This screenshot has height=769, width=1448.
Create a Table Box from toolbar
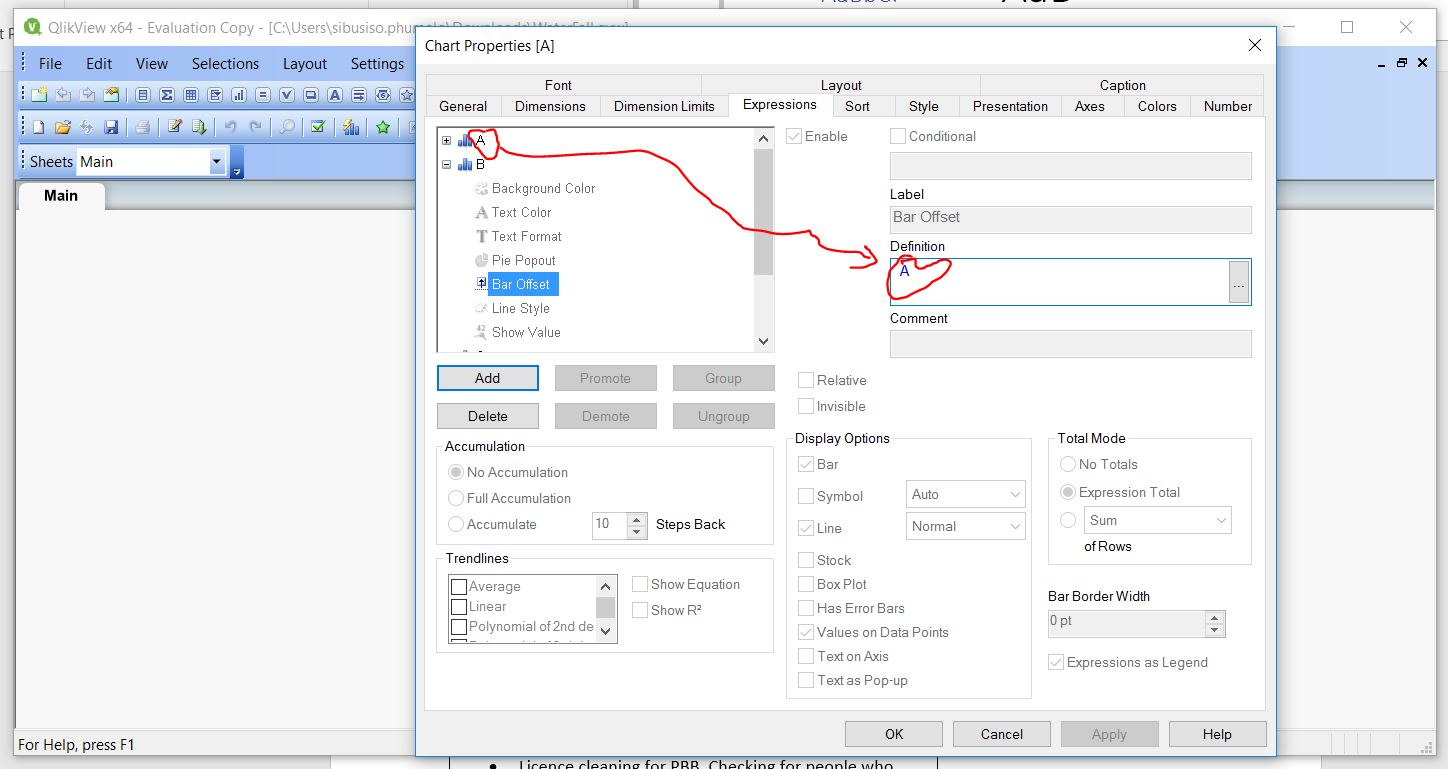191,95
